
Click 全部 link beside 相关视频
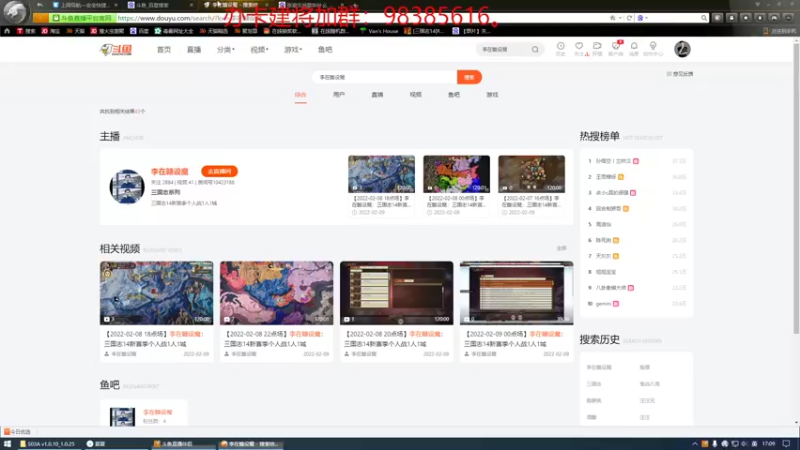coord(561,248)
